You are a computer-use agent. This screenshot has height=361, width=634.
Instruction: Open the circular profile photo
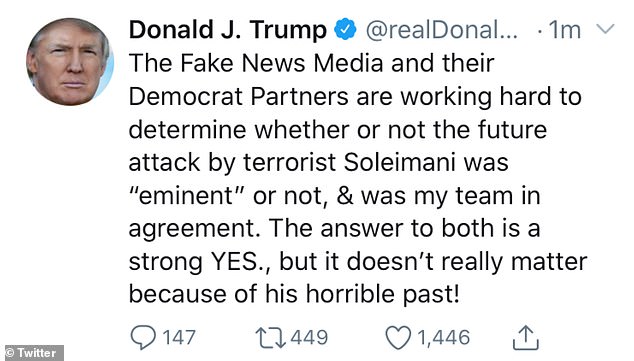[x=70, y=62]
